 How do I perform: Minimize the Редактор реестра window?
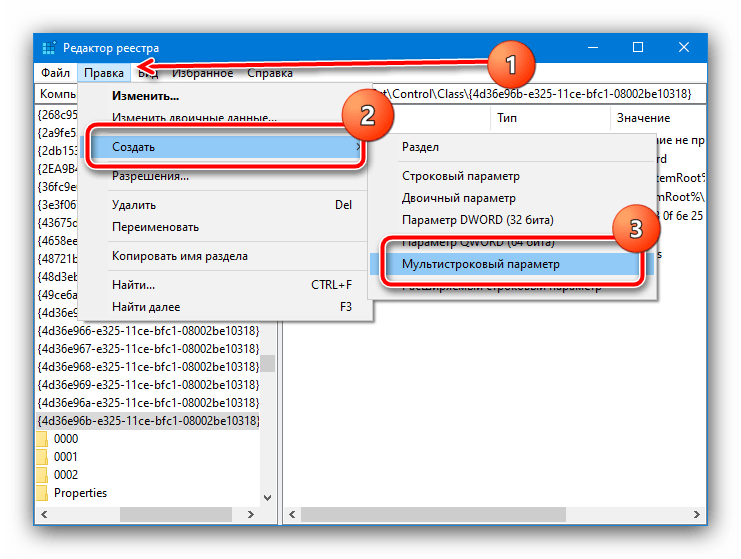tap(593, 48)
